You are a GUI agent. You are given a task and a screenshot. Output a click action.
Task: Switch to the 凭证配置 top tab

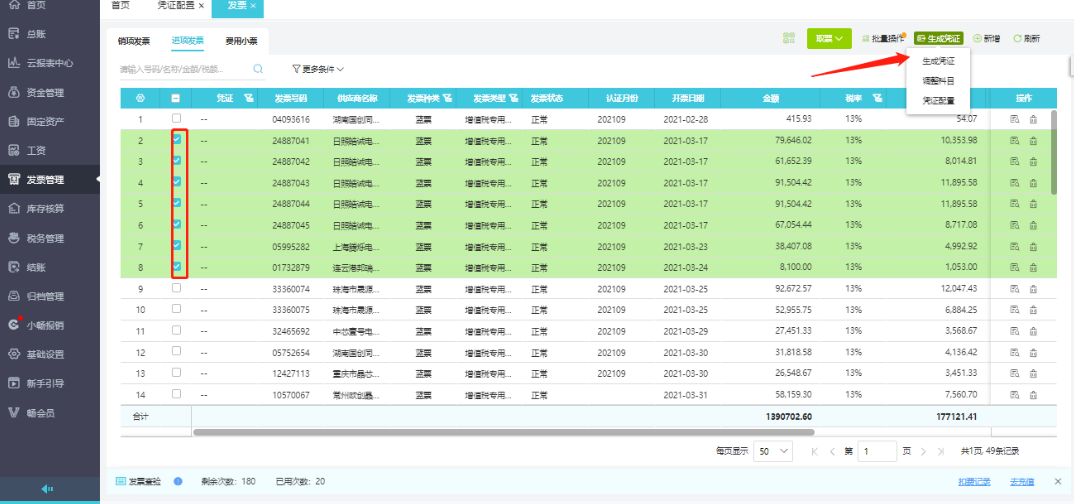point(176,5)
